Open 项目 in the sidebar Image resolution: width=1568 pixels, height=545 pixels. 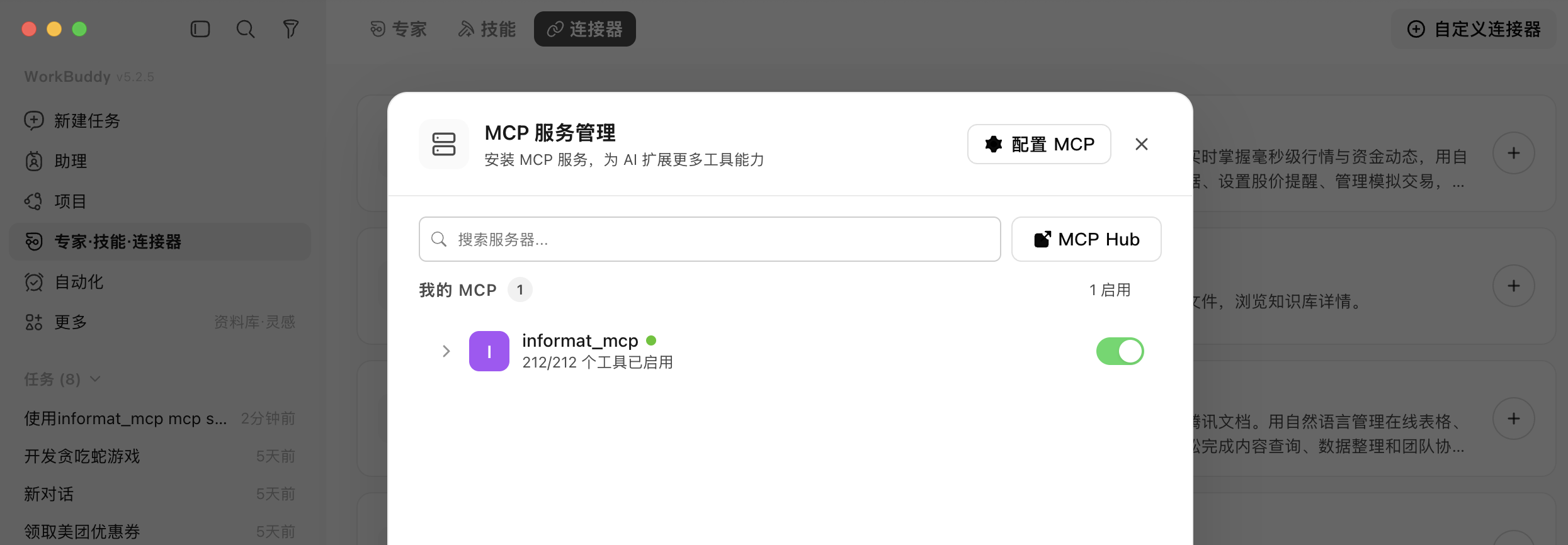[160, 201]
